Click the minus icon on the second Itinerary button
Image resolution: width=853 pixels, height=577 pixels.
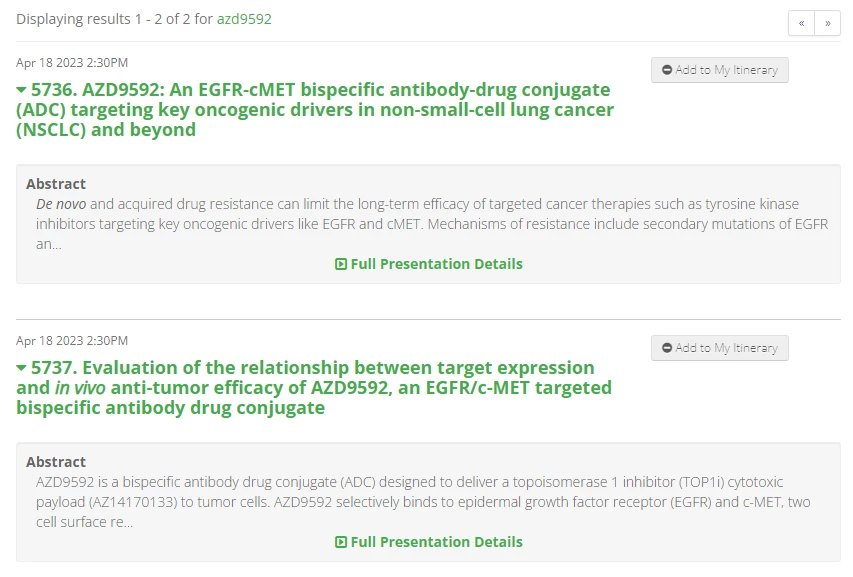pyautogui.click(x=667, y=348)
